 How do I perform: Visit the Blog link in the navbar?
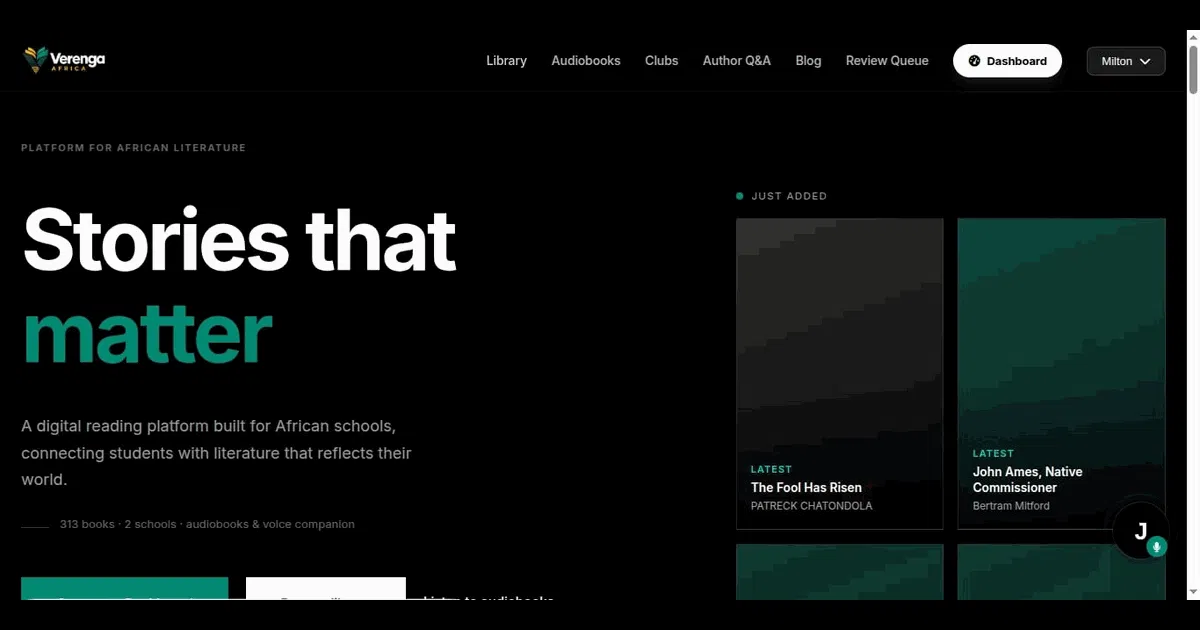809,61
